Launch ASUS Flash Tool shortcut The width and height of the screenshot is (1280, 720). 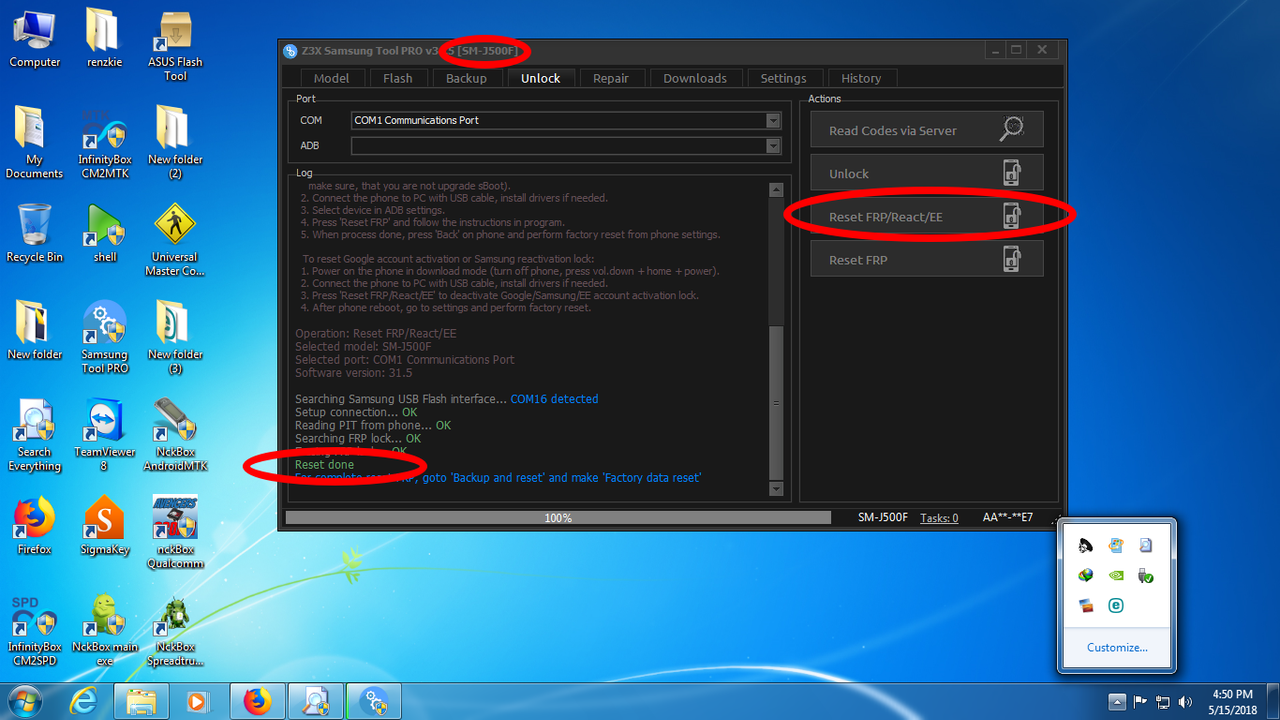coord(175,47)
